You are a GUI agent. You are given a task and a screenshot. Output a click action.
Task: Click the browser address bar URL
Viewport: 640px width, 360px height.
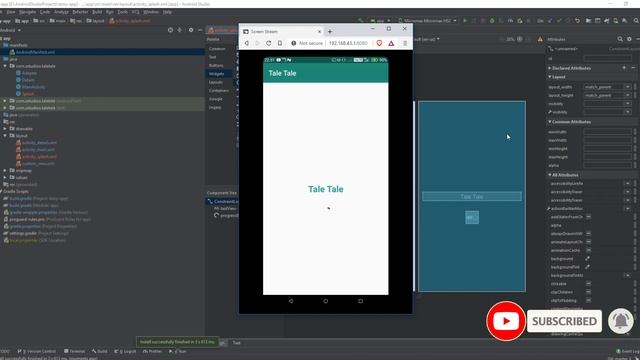(348, 43)
